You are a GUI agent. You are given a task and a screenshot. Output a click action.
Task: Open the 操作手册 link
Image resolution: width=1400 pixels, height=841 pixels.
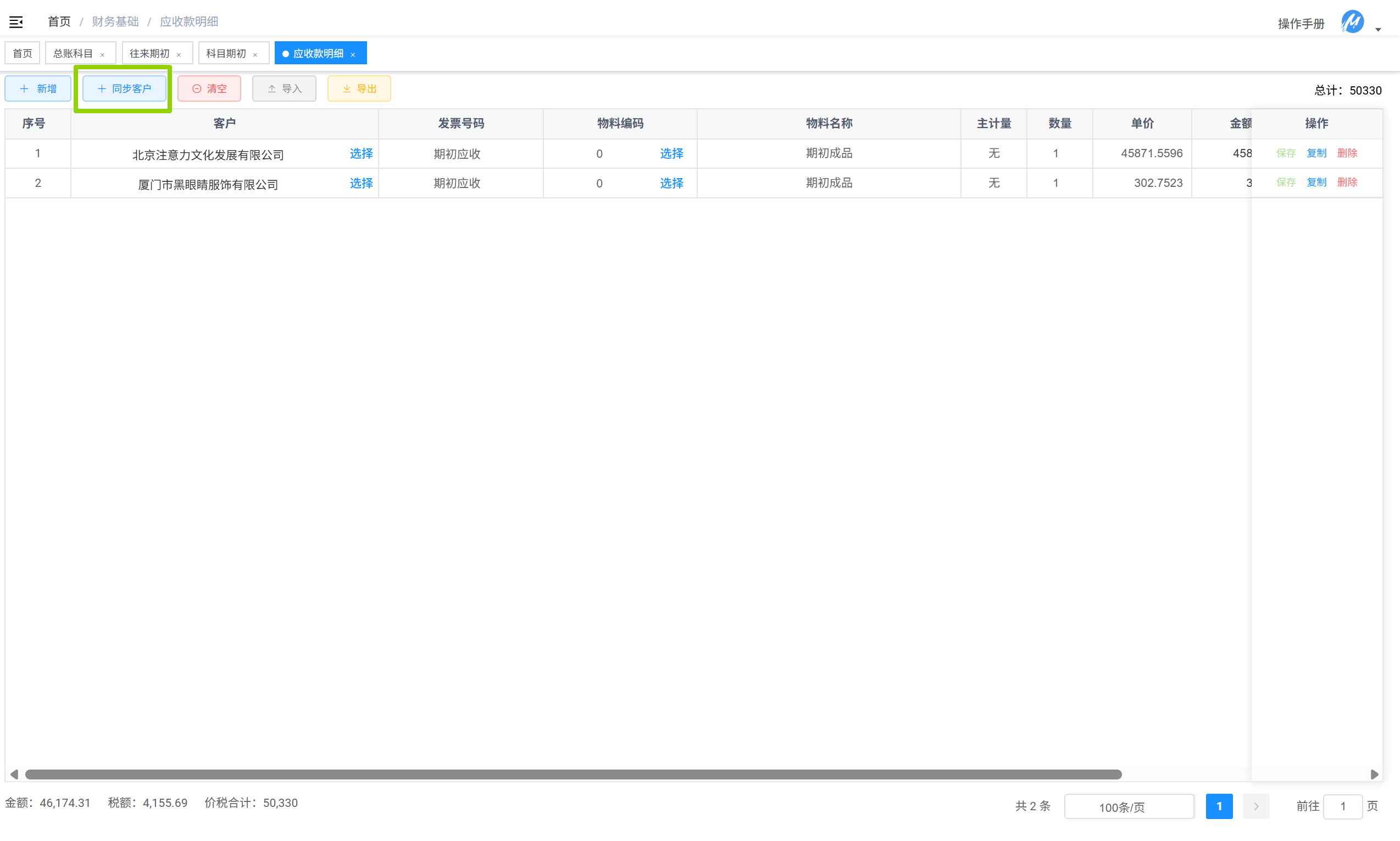pyautogui.click(x=1301, y=24)
